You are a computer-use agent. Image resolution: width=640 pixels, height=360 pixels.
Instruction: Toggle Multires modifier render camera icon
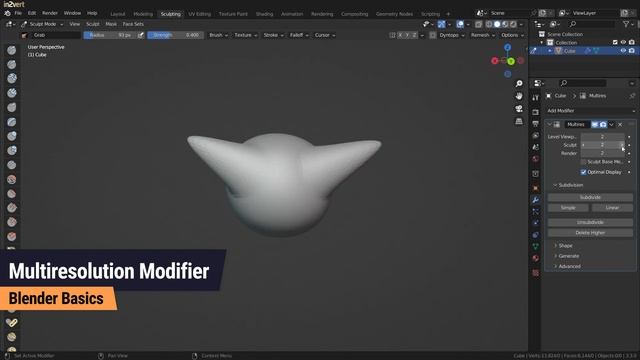tap(603, 124)
